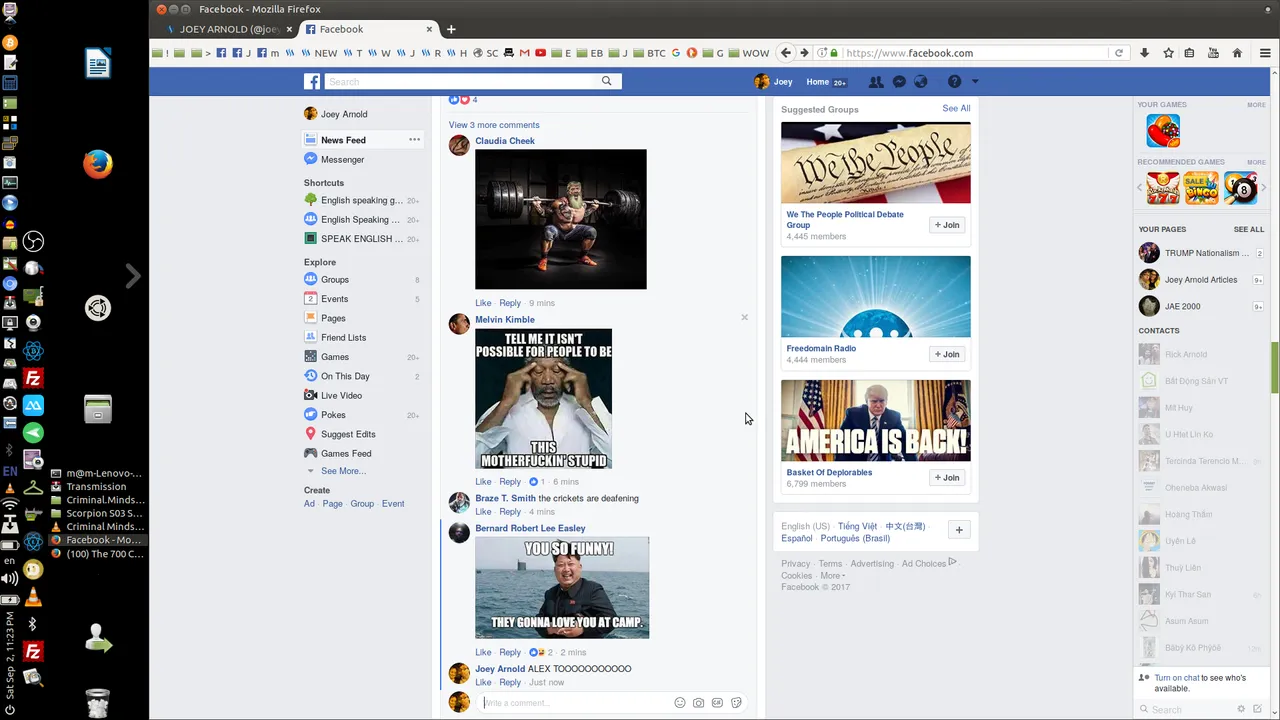
Task: Open Suggest Edits in the sidebar
Action: tap(348, 434)
